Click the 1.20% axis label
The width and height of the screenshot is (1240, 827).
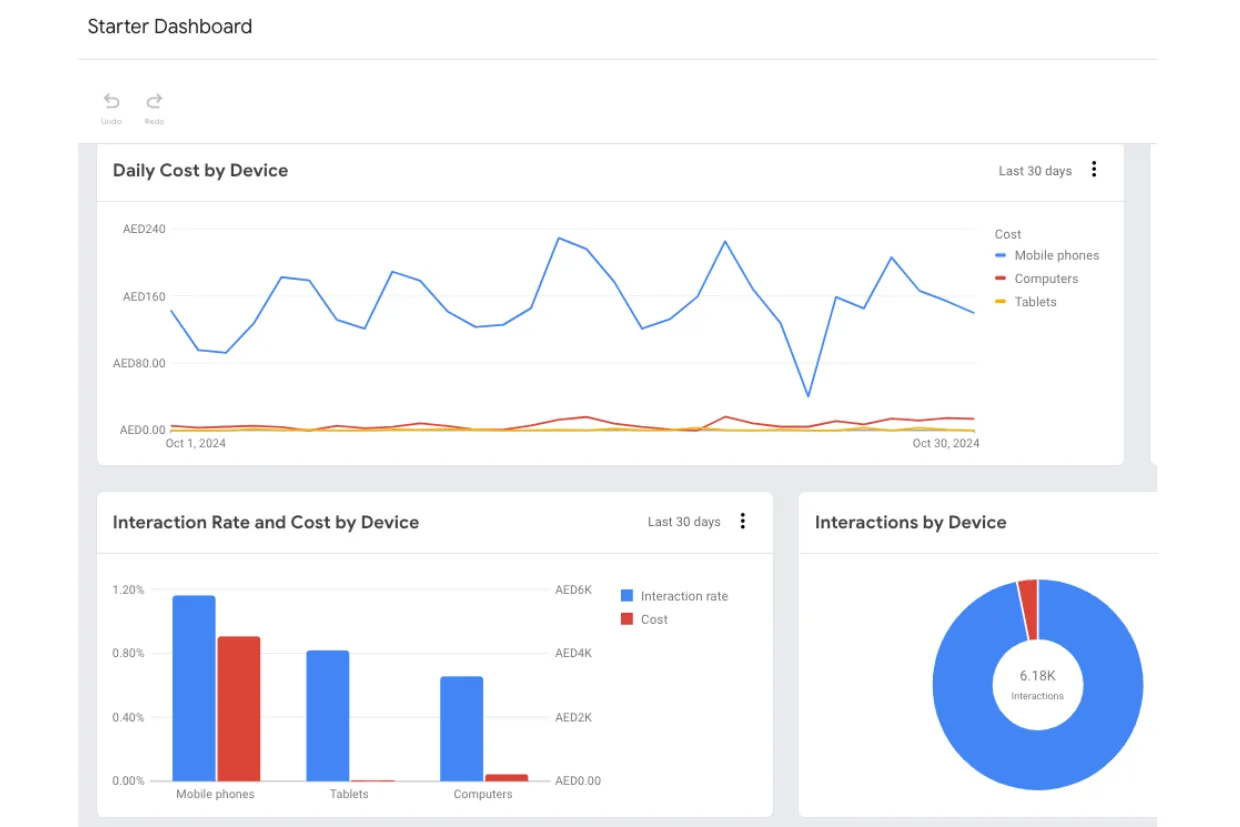pyautogui.click(x=128, y=590)
